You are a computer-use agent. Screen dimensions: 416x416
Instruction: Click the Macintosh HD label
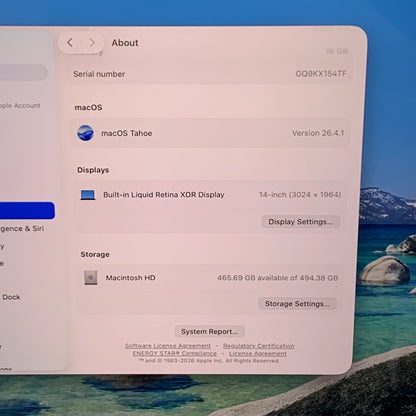pos(131,278)
